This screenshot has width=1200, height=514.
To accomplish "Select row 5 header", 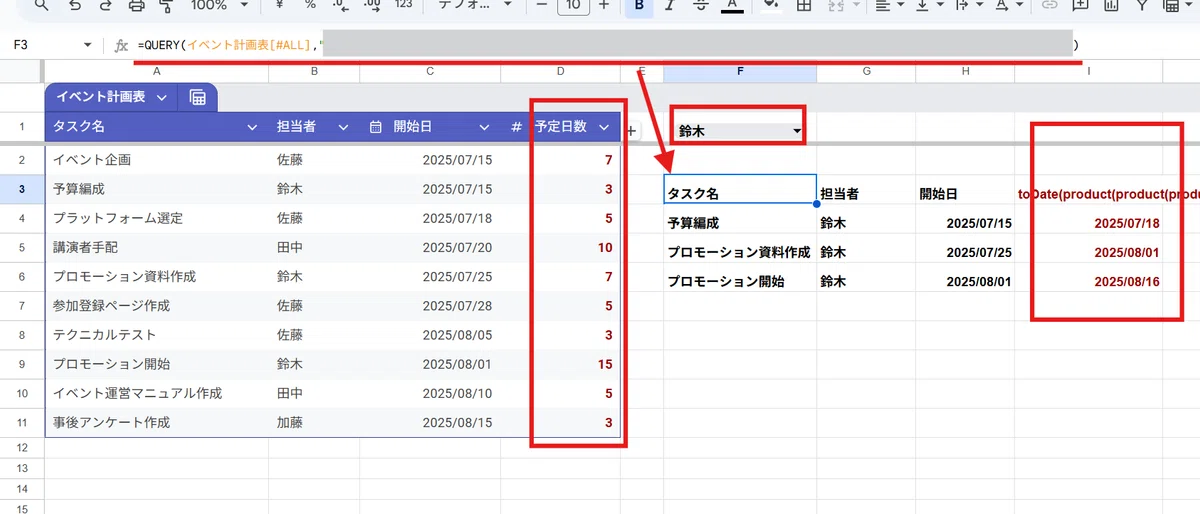I will 21,247.
